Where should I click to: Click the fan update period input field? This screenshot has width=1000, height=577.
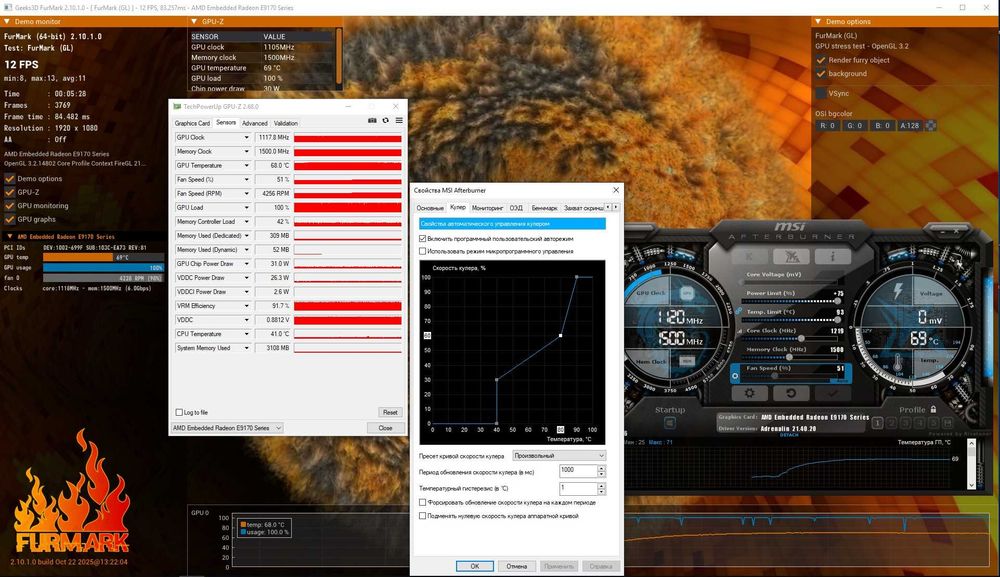578,471
